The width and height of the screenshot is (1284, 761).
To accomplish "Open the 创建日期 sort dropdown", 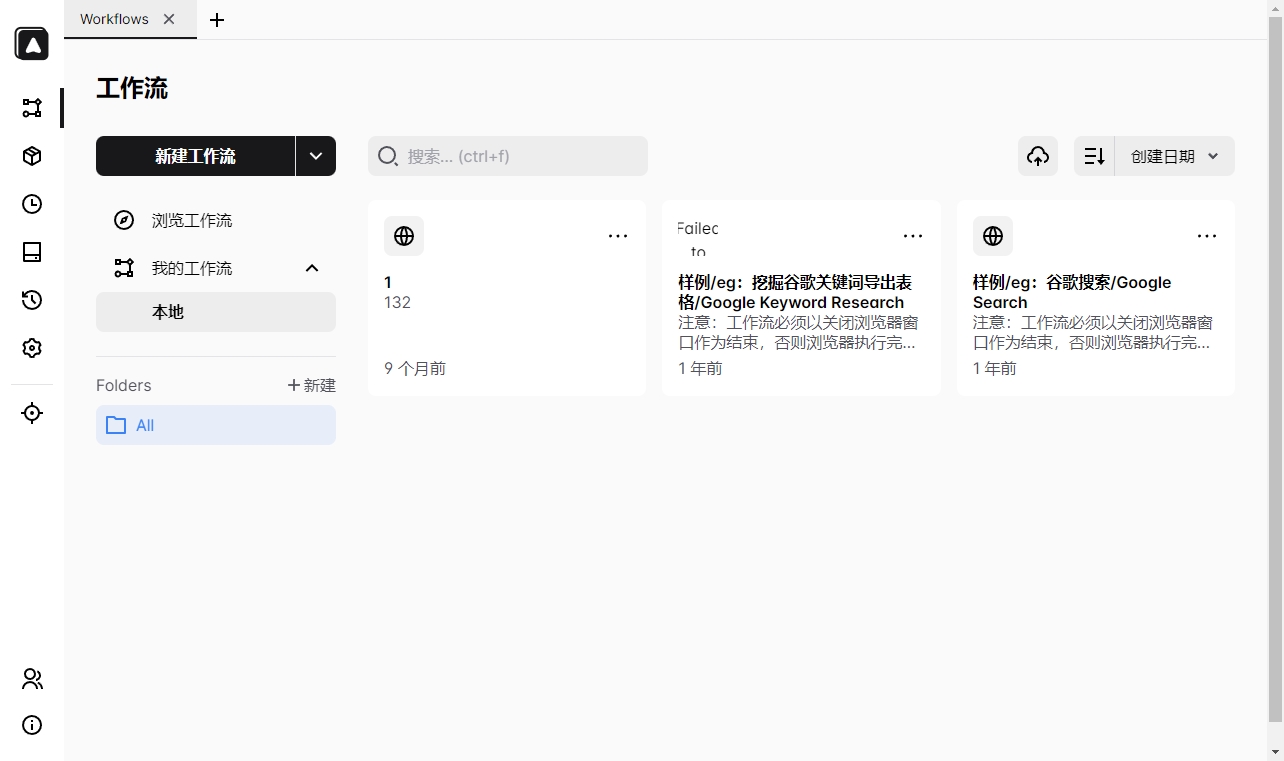I will (1175, 156).
